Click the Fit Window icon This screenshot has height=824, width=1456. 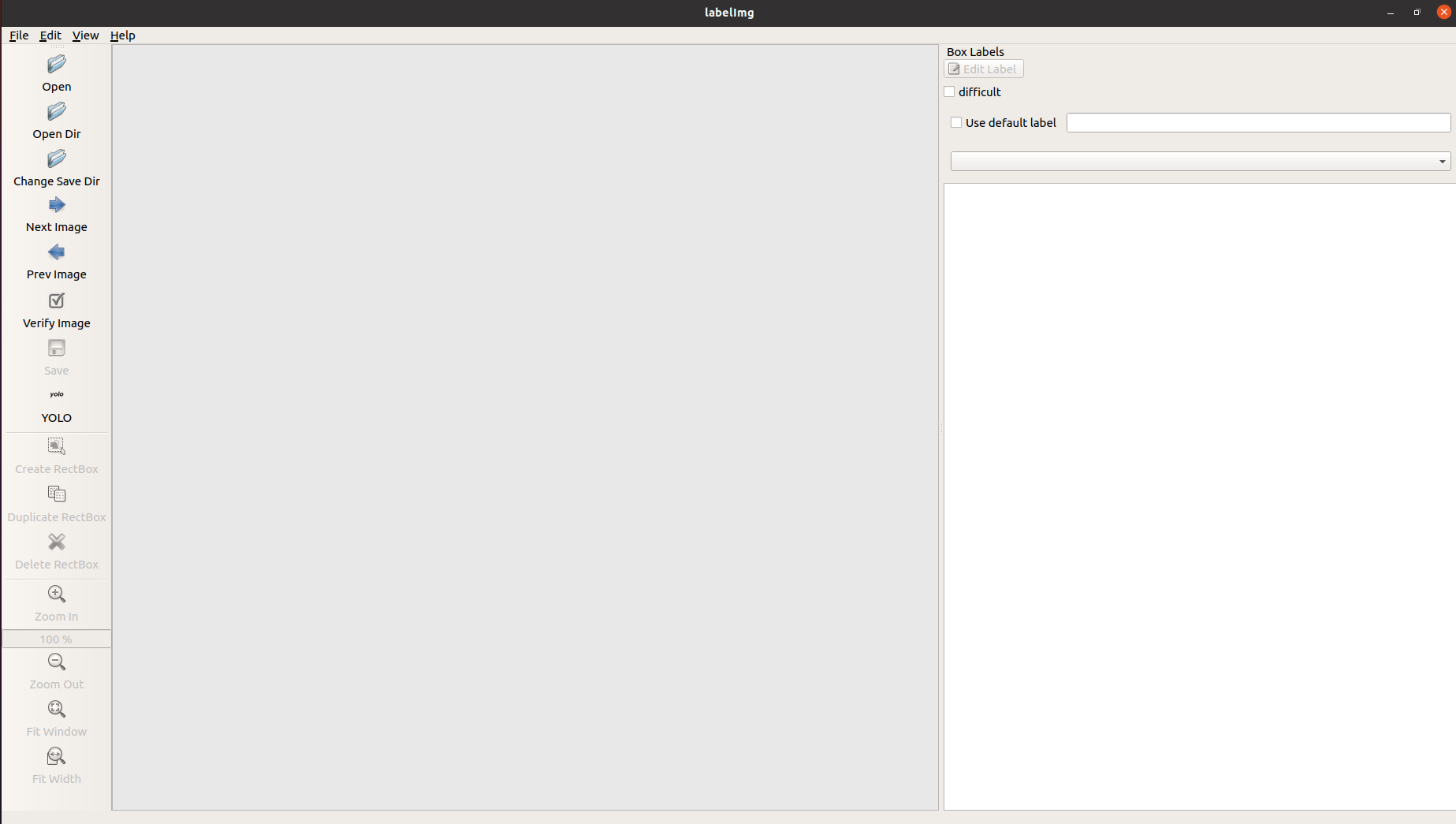(57, 709)
